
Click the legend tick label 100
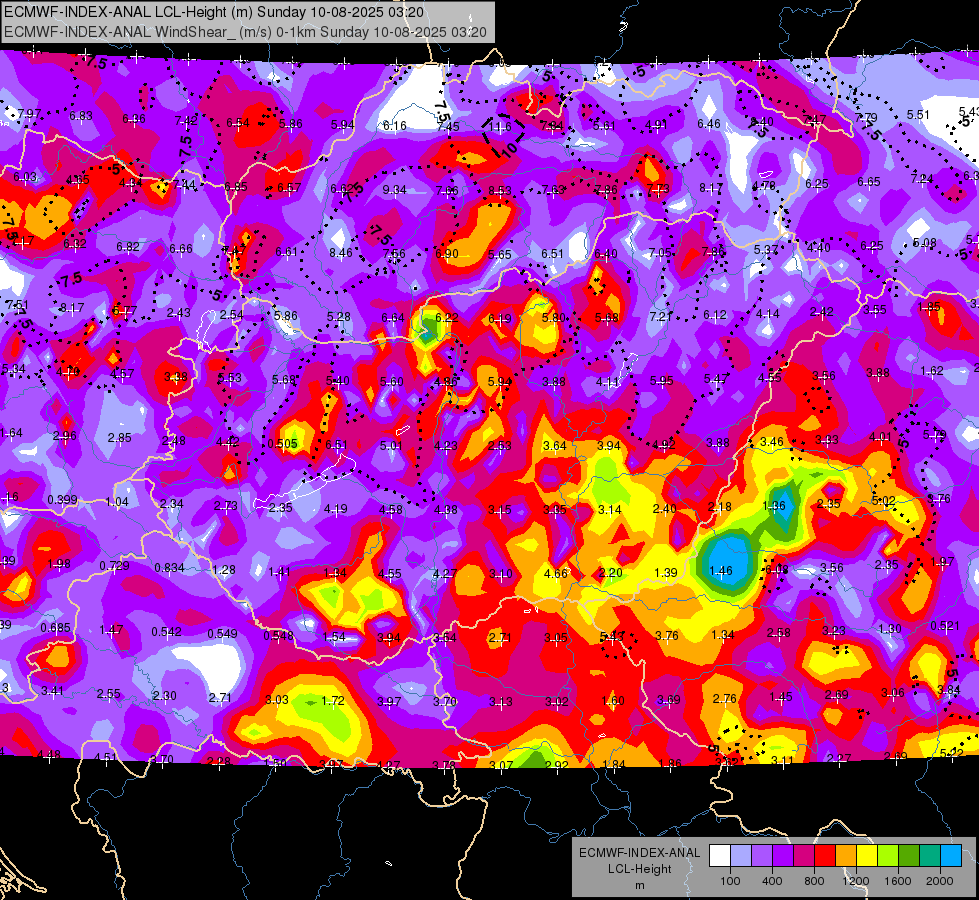coord(730,881)
